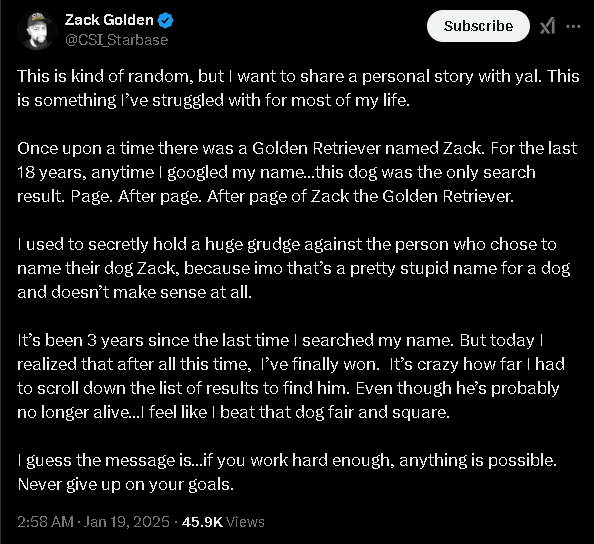Click the line "Once upon a time there was"
594x544 pixels.
[x=297, y=149]
